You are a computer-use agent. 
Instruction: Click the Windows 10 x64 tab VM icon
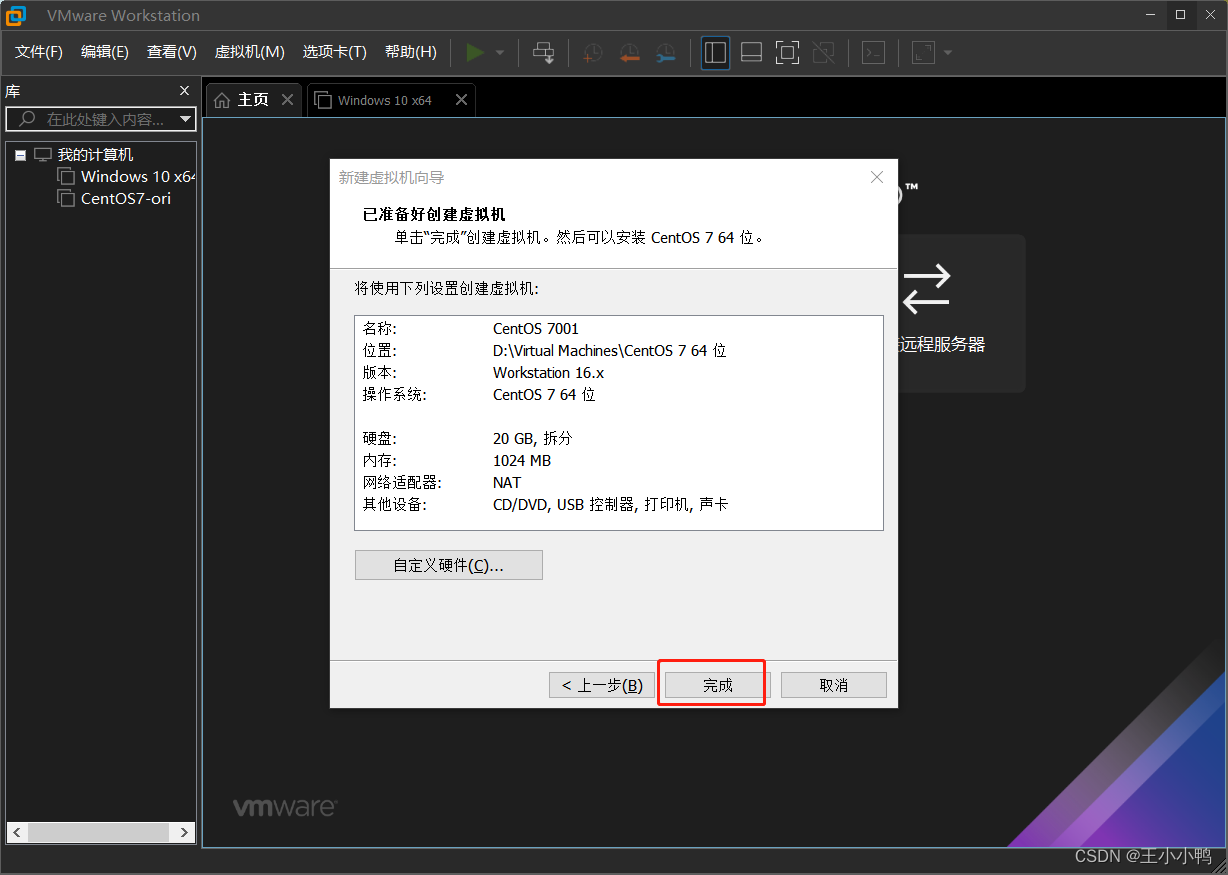pyautogui.click(x=323, y=100)
